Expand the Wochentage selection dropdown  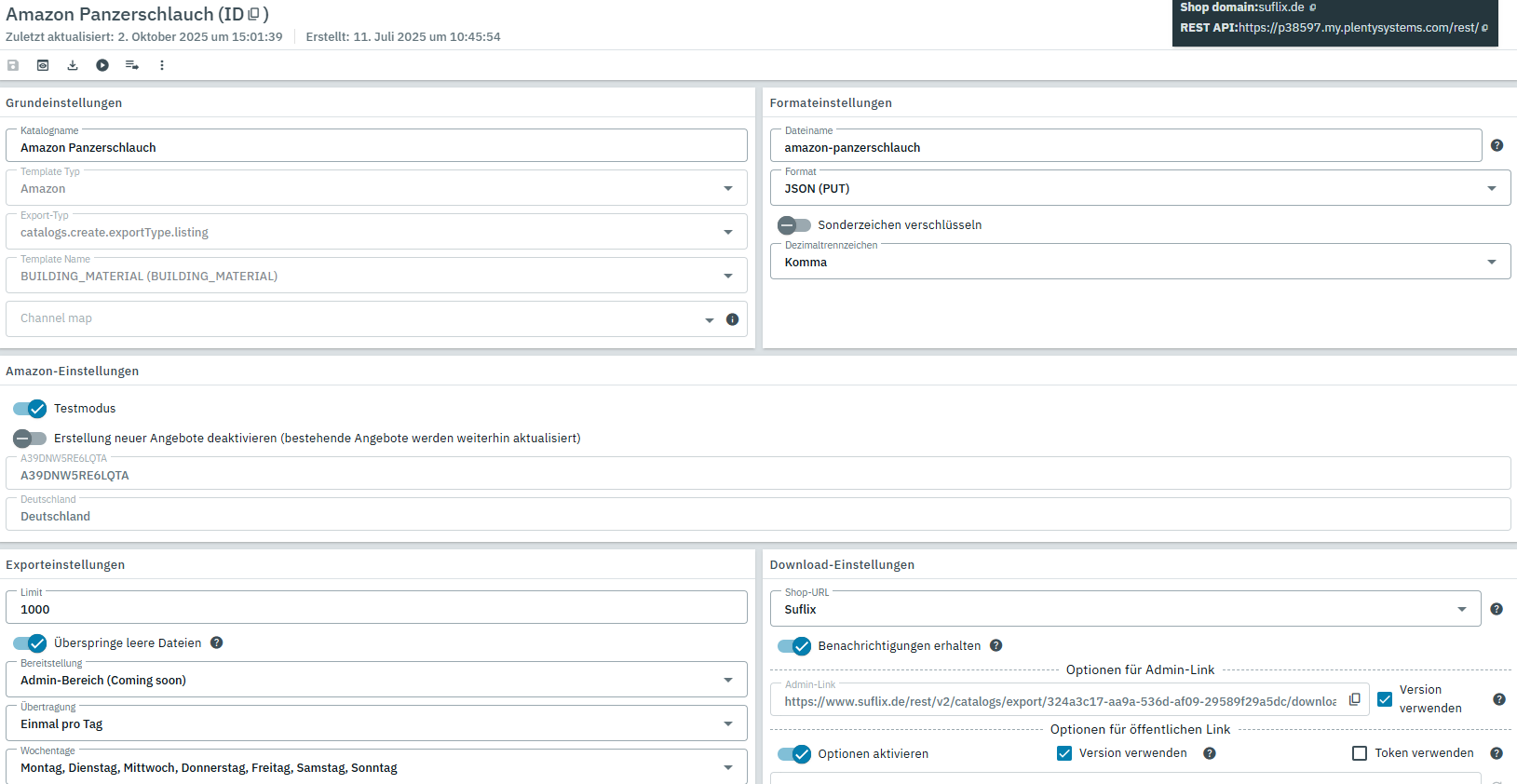(x=376, y=768)
